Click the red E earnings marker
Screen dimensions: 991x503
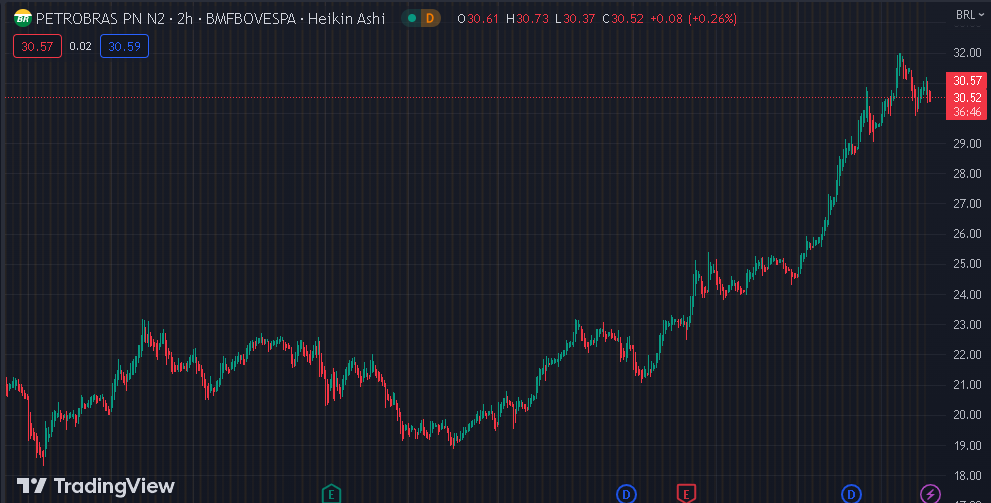tap(686, 494)
